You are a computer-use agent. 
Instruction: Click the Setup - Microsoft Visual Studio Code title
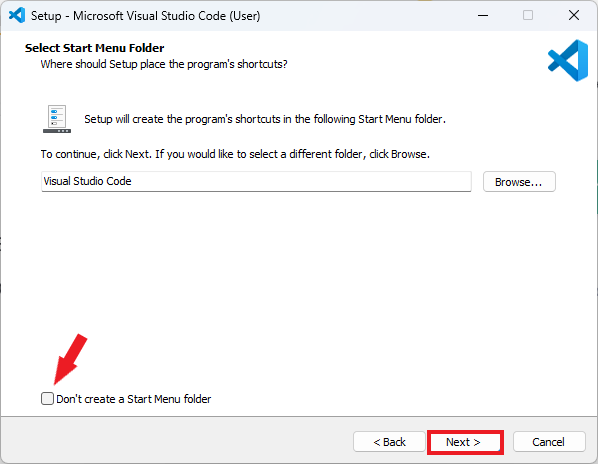pos(145,16)
